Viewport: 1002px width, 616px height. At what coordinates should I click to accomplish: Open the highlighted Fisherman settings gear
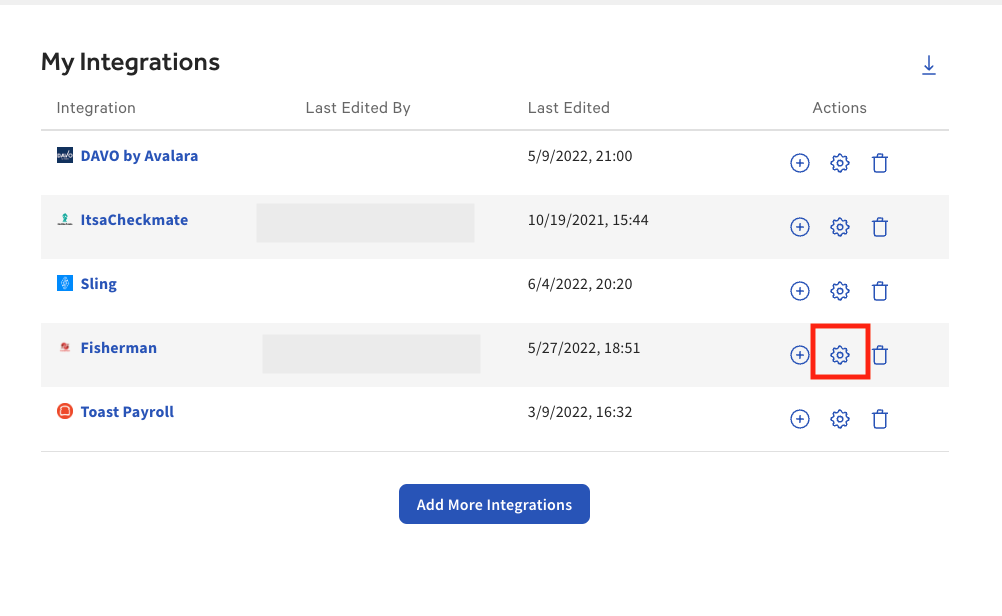click(x=840, y=355)
